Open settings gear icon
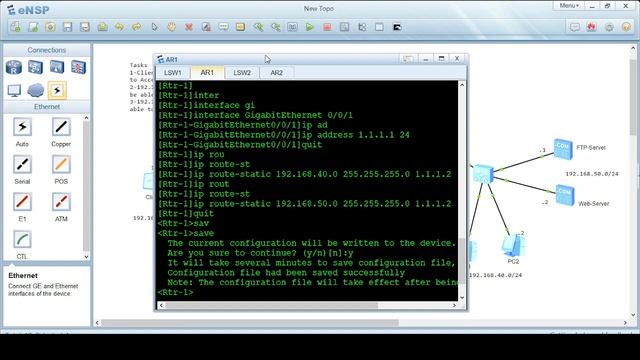The width and height of the screenshot is (640, 360). pos(609,27)
